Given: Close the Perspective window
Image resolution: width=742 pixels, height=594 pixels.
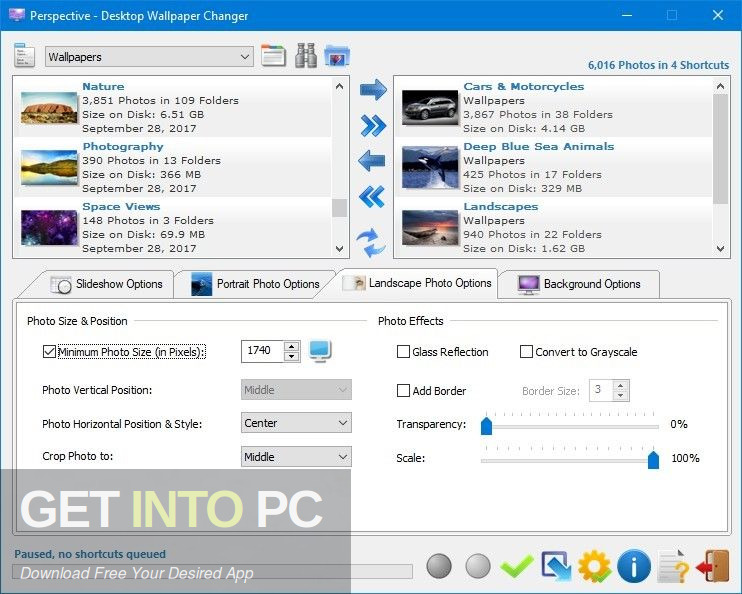Looking at the screenshot, I should pos(717,15).
